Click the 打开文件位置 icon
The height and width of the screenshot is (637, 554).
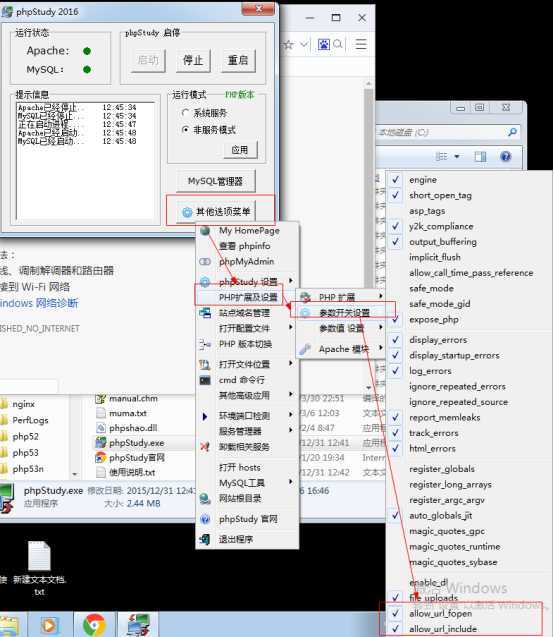coord(205,364)
